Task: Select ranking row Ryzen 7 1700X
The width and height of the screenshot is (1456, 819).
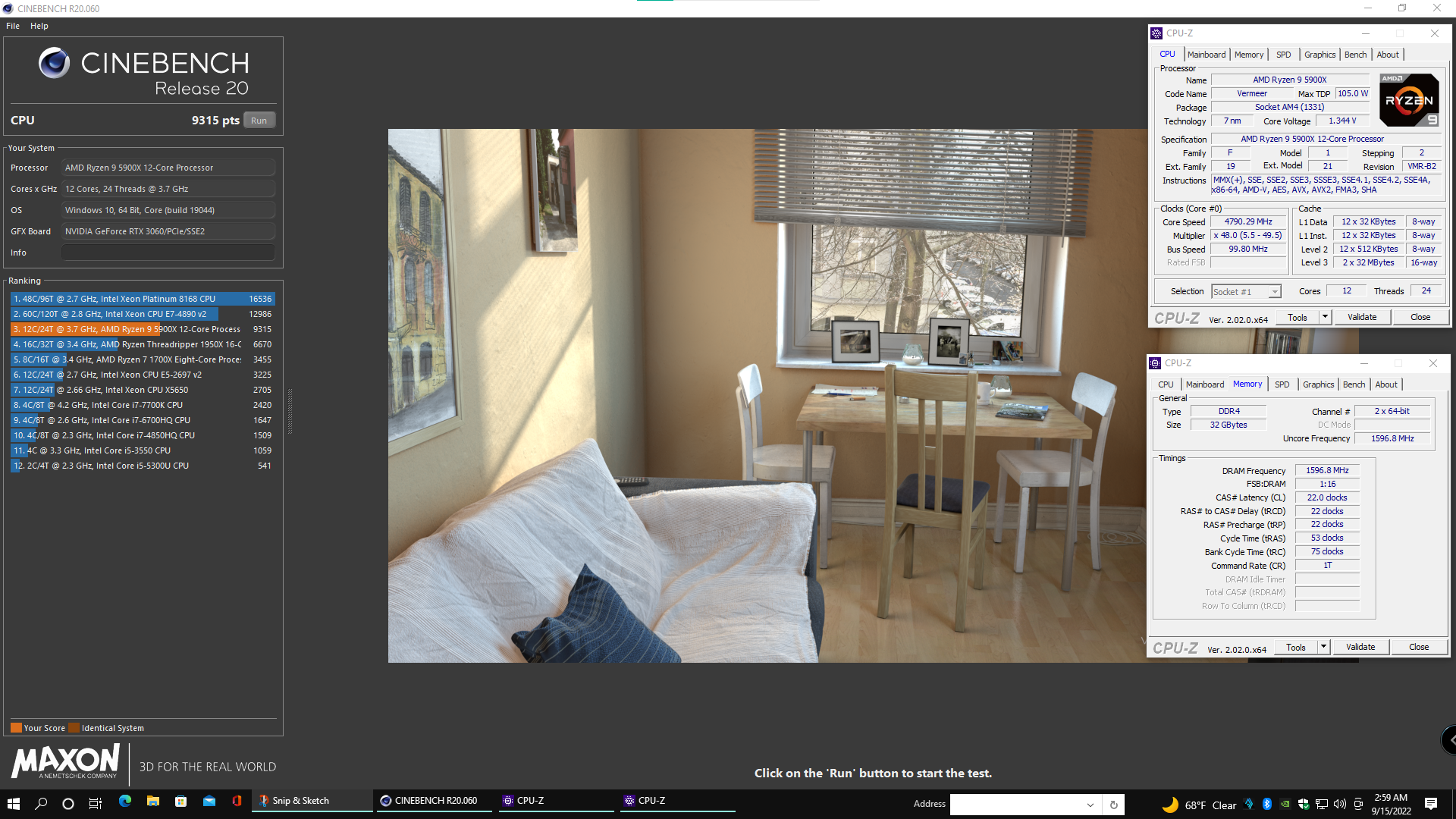Action: pos(143,359)
